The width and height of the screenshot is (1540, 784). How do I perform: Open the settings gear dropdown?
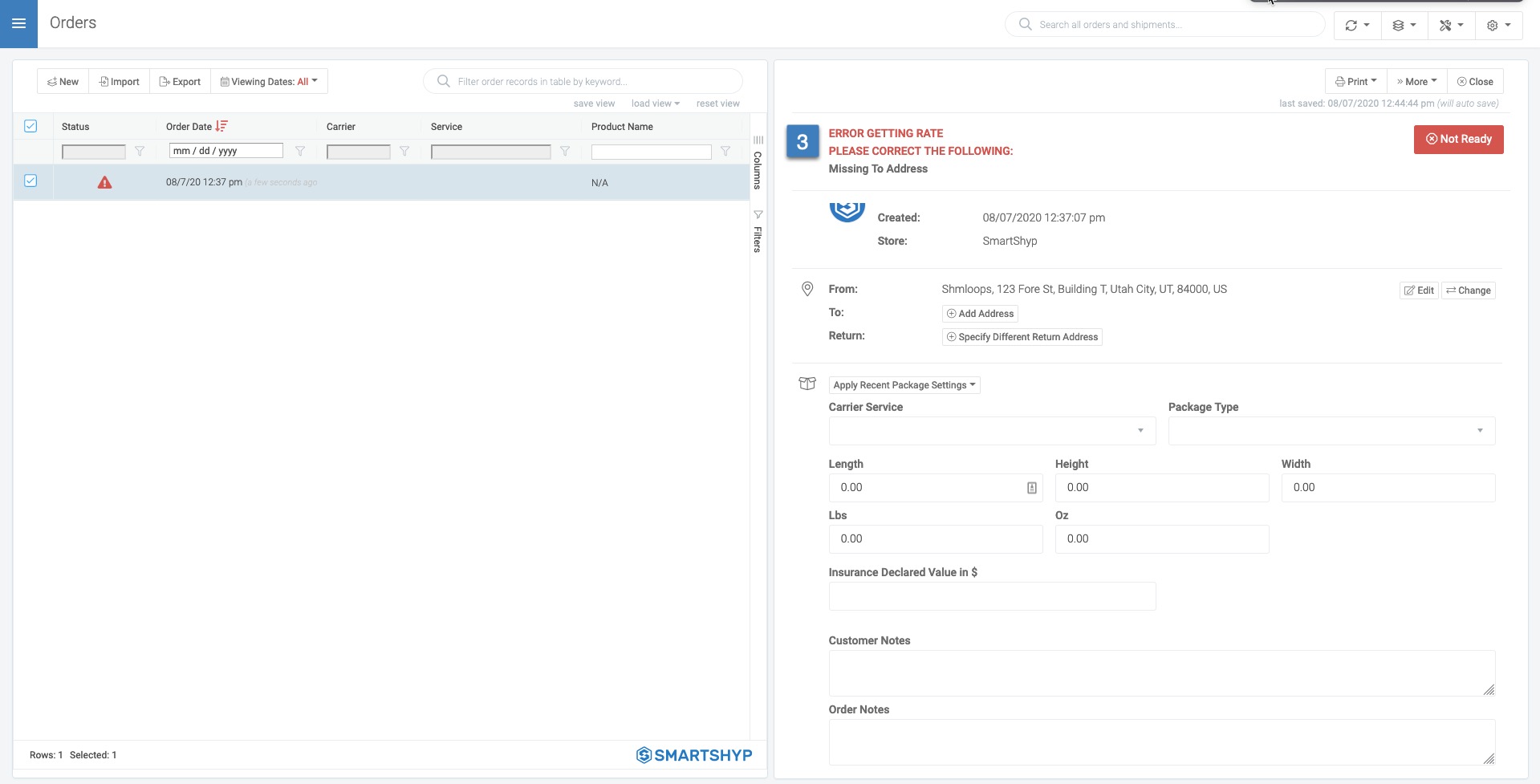(x=1498, y=25)
